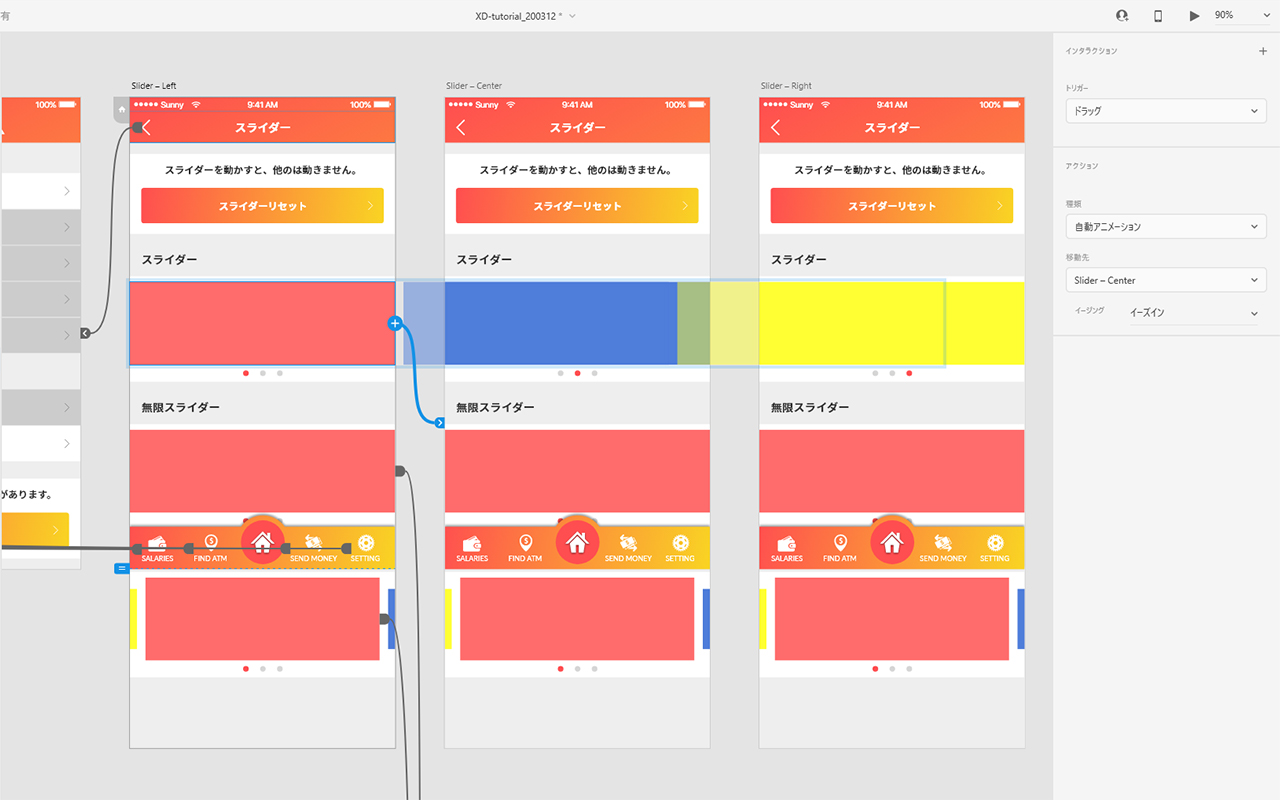The width and height of the screenshot is (1280, 800).
Task: Select the red slide in Slider – Left
Action: tap(262, 323)
